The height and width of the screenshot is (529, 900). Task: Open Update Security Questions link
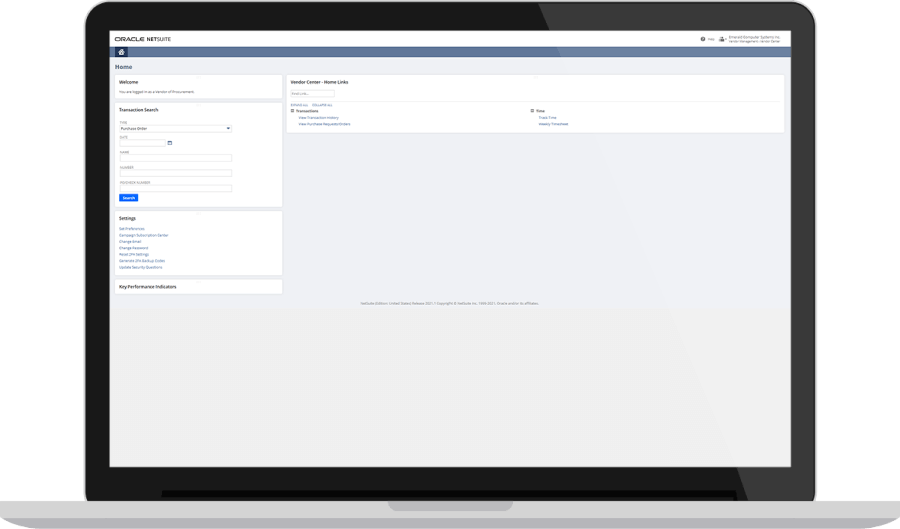pos(141,267)
